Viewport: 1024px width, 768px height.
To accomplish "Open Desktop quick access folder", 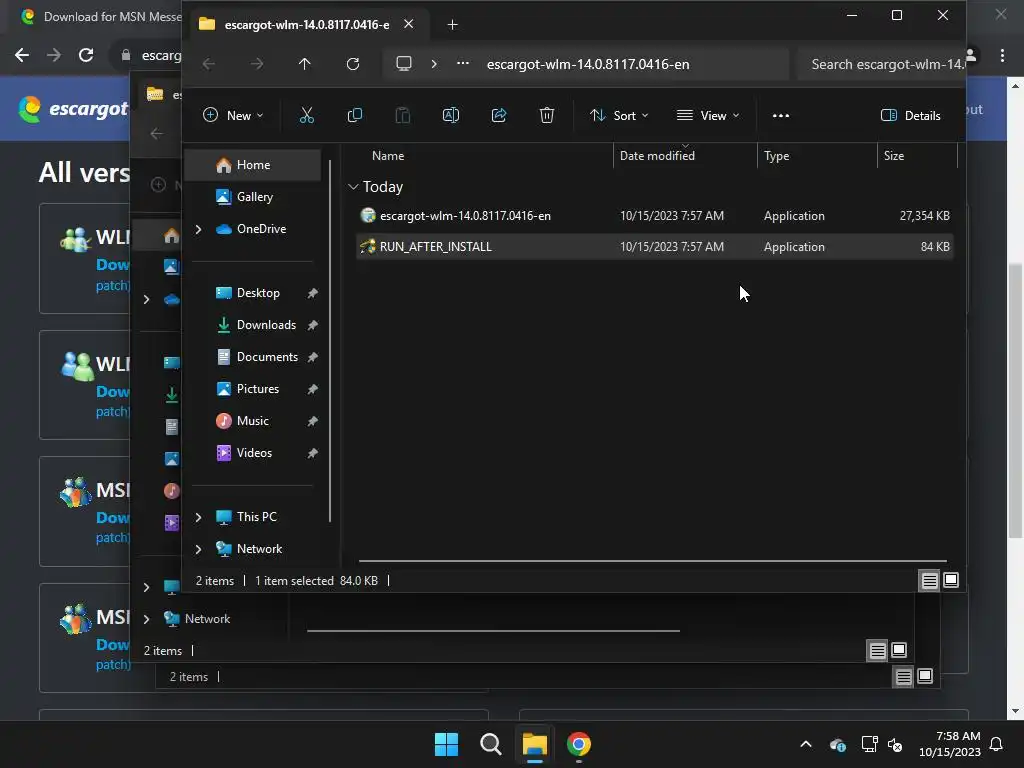I will tap(258, 293).
